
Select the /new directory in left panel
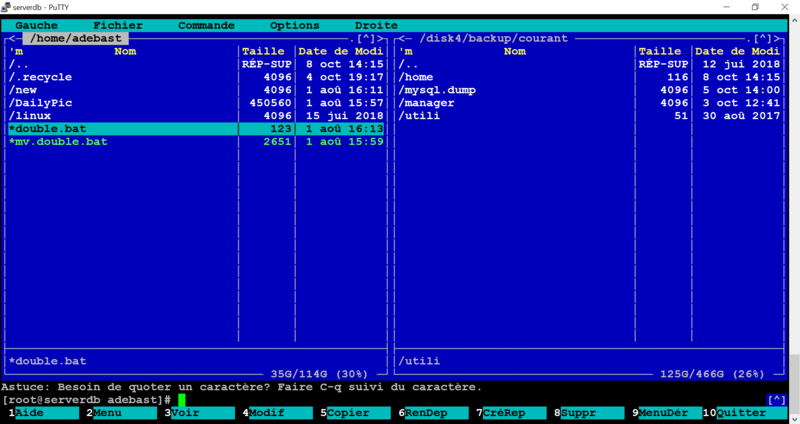click(x=196, y=90)
